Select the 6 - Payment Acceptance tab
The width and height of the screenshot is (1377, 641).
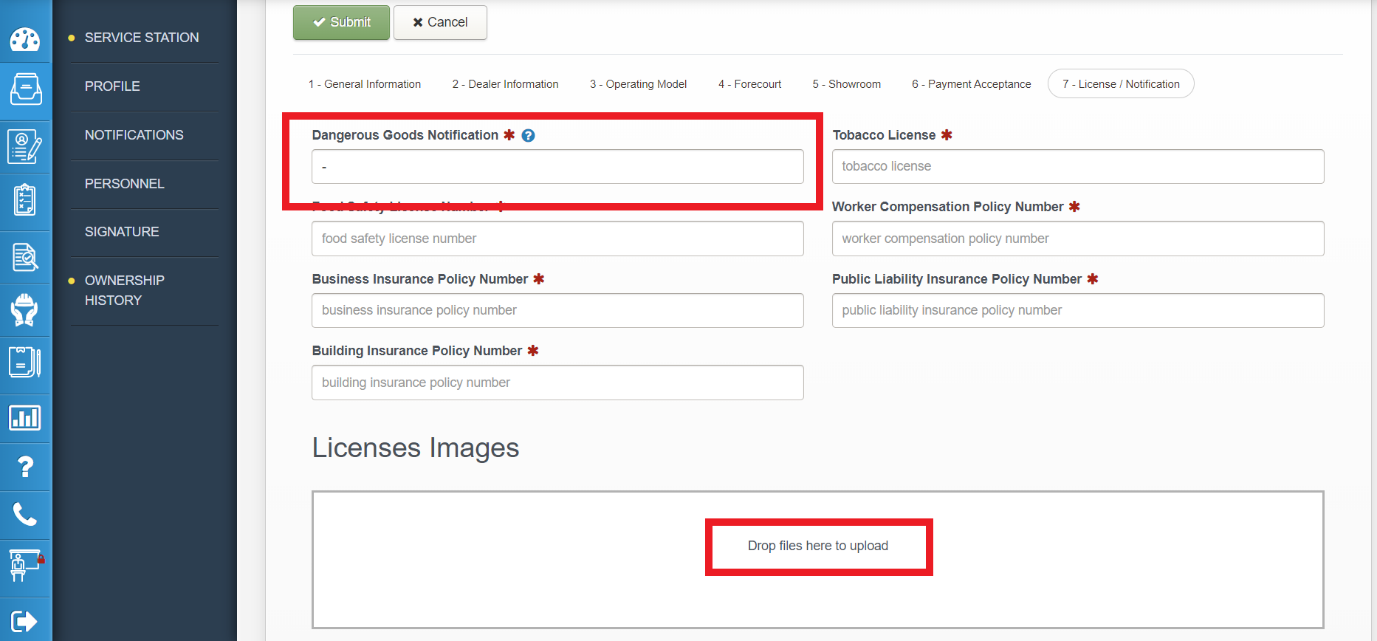[970, 84]
